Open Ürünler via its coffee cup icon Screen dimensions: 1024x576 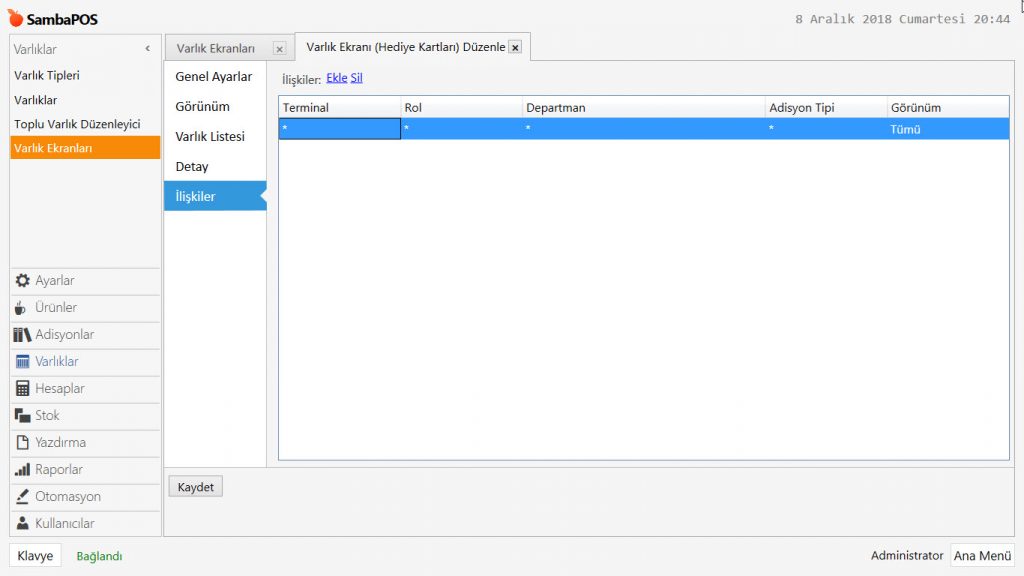(x=22, y=308)
